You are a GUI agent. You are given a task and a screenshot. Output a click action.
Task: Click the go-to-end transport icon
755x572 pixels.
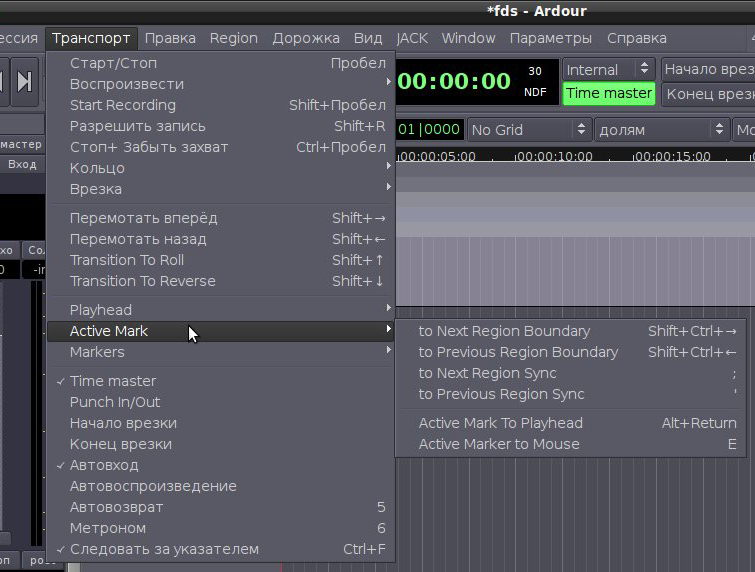[x=25, y=81]
